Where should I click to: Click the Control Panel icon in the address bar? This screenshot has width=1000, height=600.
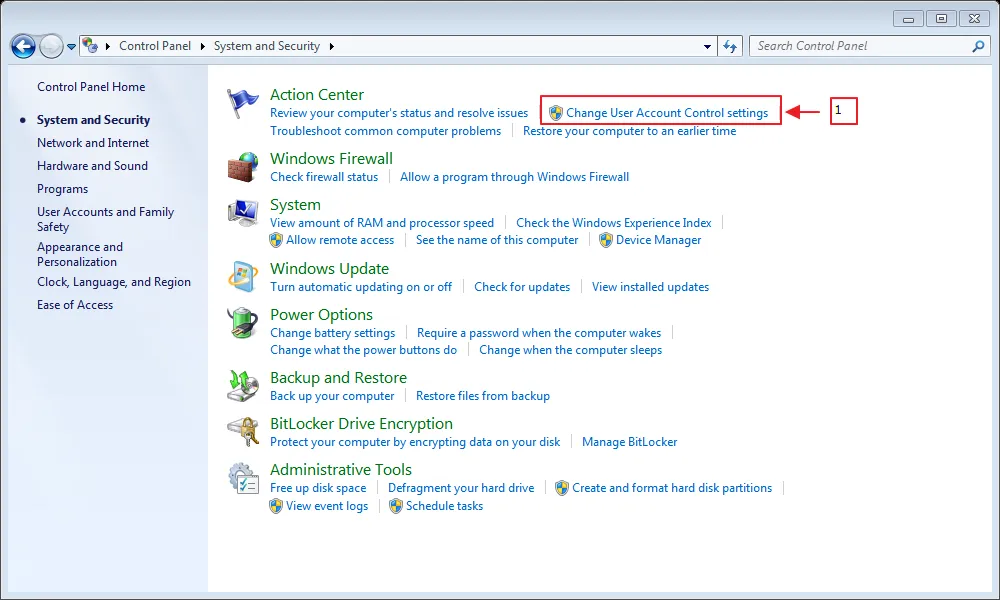pyautogui.click(x=90, y=45)
